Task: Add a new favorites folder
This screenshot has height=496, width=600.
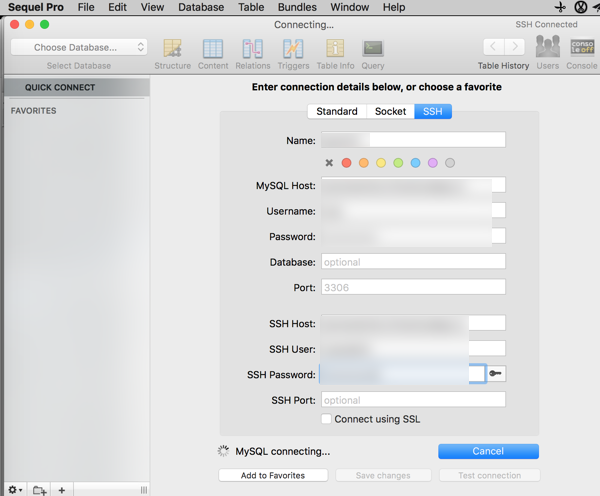Action: (39, 490)
